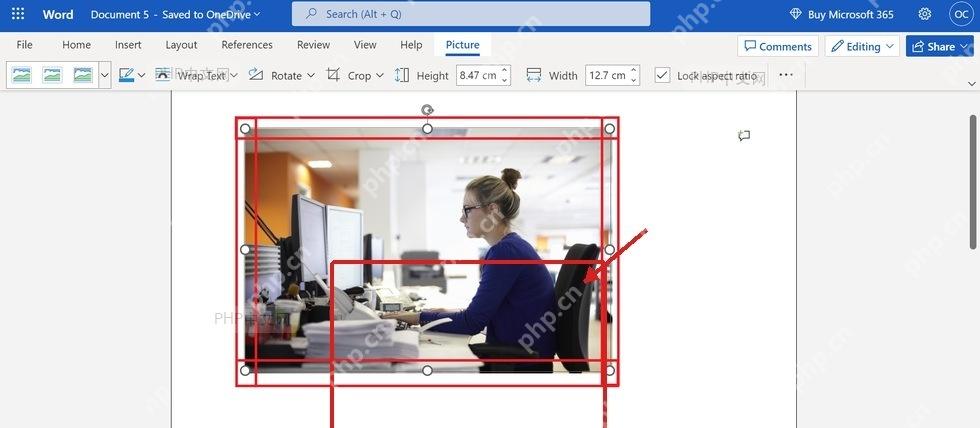Apply the third picture style thumbnail
This screenshot has height=428, width=980.
click(x=83, y=76)
